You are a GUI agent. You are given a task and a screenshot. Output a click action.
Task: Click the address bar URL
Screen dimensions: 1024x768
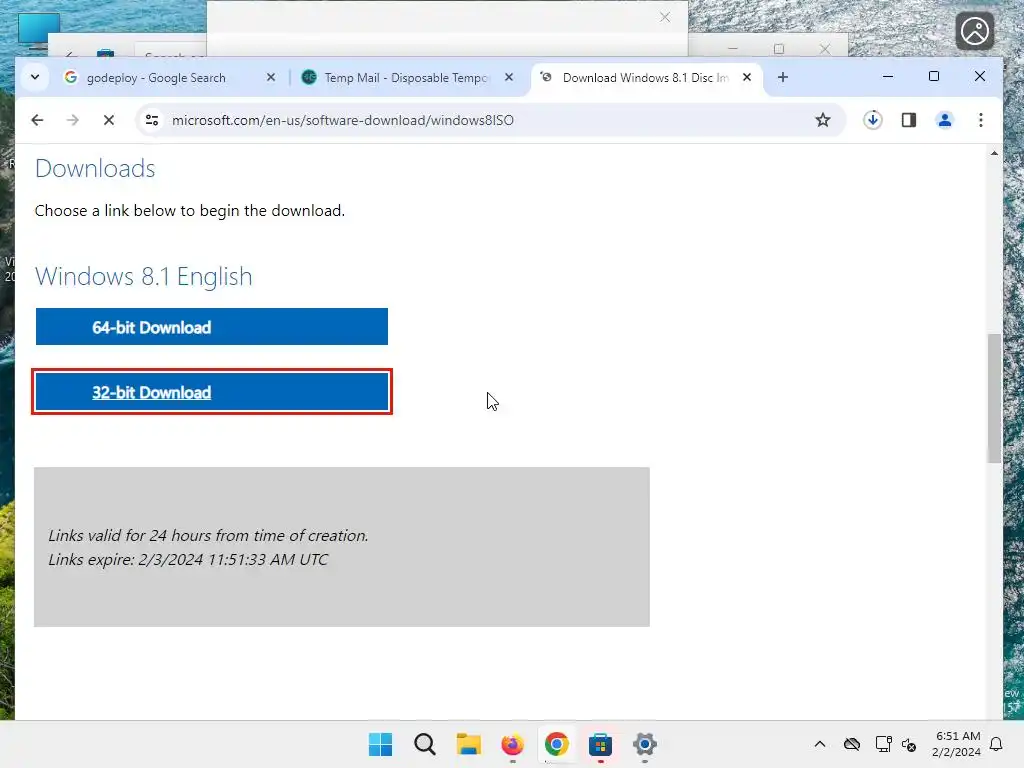[343, 120]
